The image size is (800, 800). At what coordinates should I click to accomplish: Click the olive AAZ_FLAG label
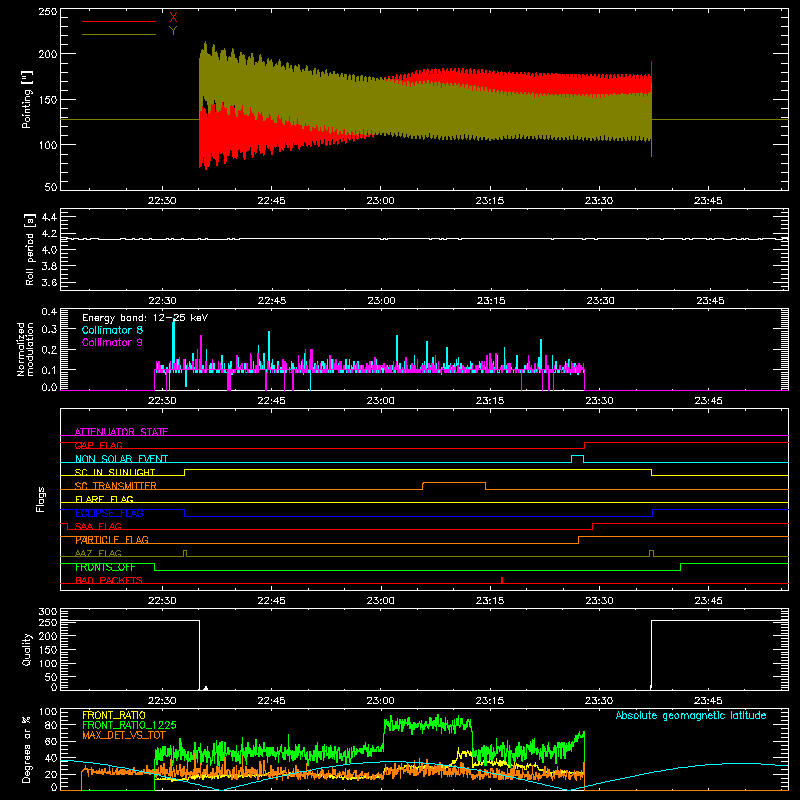(x=98, y=553)
